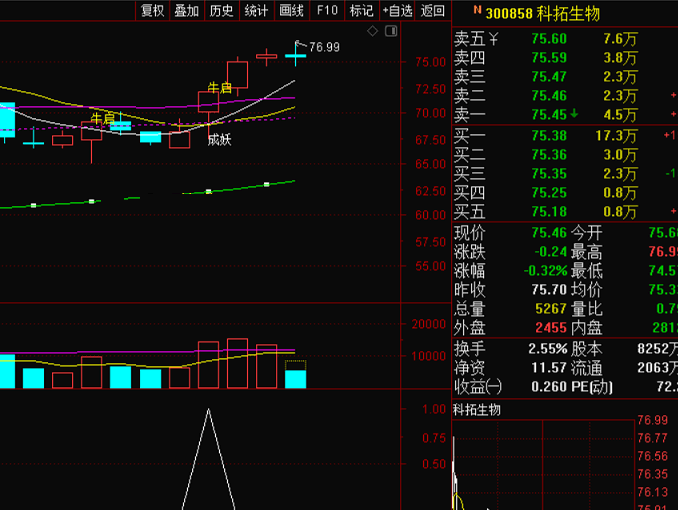Select the 卖四 price 75.59
This screenshot has height=510, width=678.
pos(549,58)
